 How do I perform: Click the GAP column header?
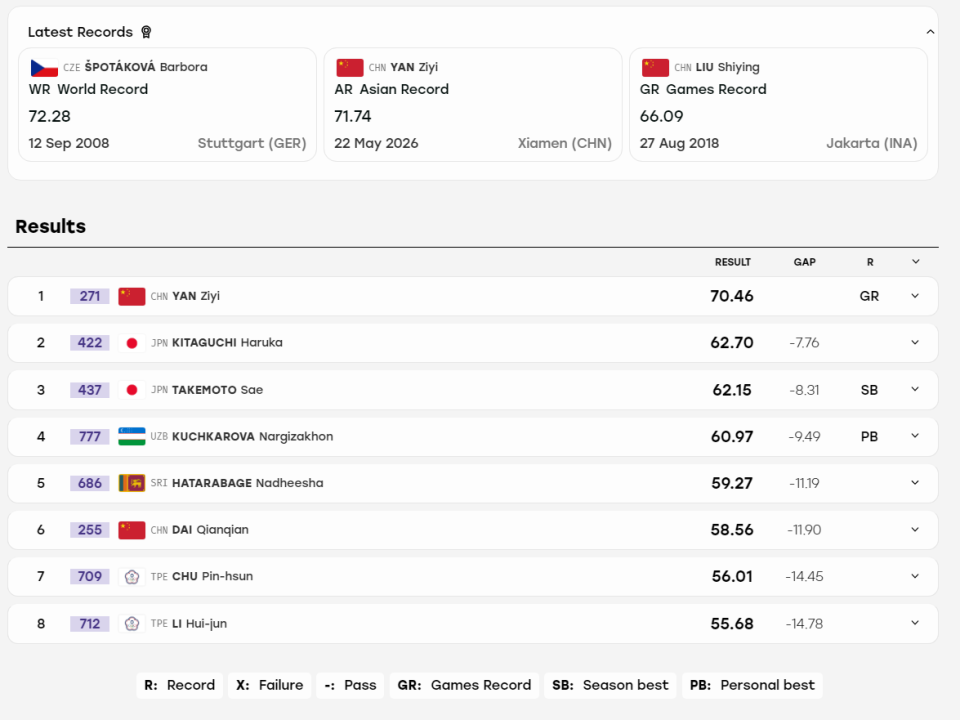[804, 262]
